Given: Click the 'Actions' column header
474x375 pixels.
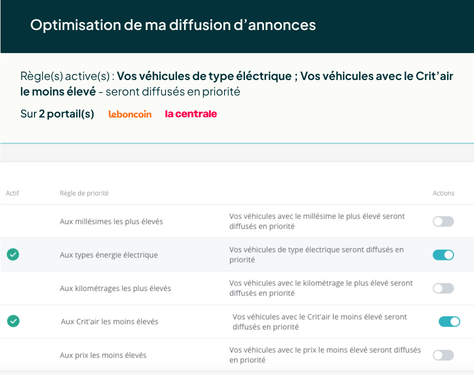Looking at the screenshot, I should point(443,193).
